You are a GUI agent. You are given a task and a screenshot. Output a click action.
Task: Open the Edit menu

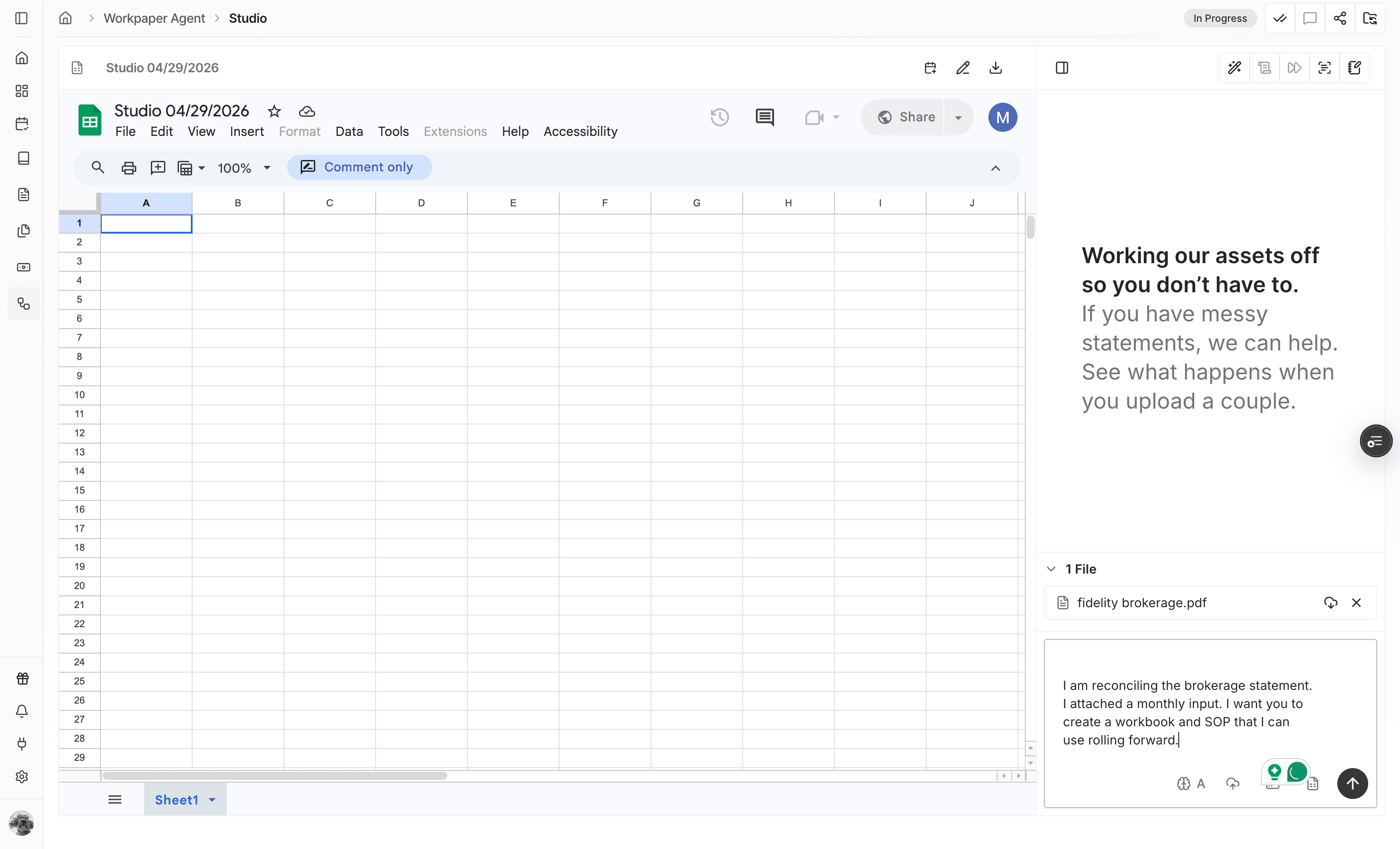(x=161, y=131)
